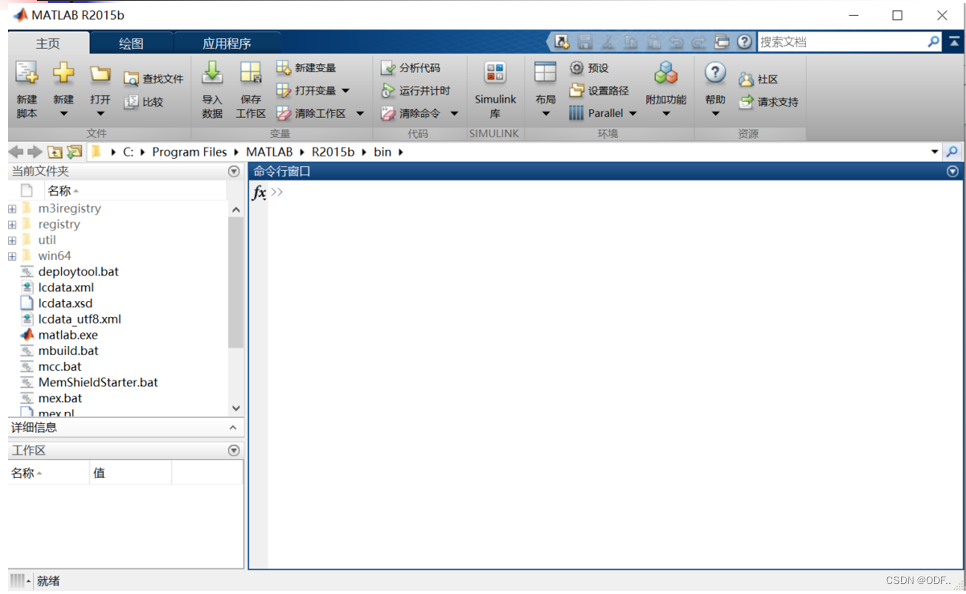Click 设置路径 (Set Path) button

coord(599,91)
